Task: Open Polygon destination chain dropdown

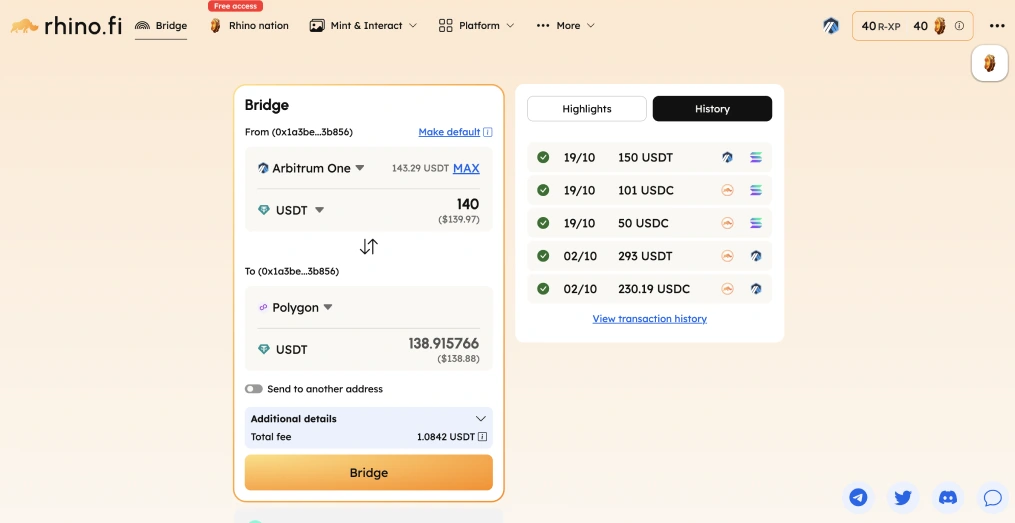Action: pos(295,307)
